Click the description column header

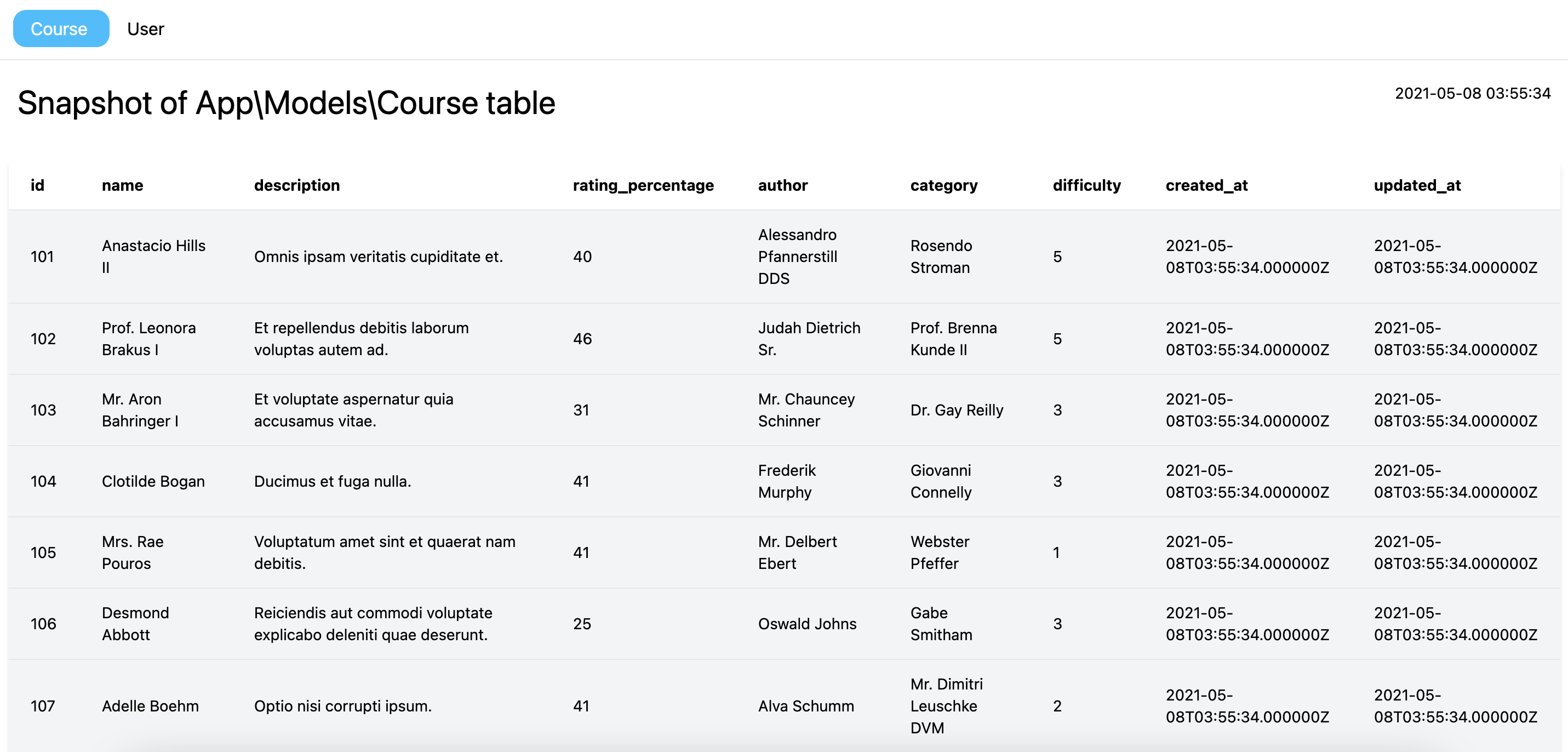296,185
